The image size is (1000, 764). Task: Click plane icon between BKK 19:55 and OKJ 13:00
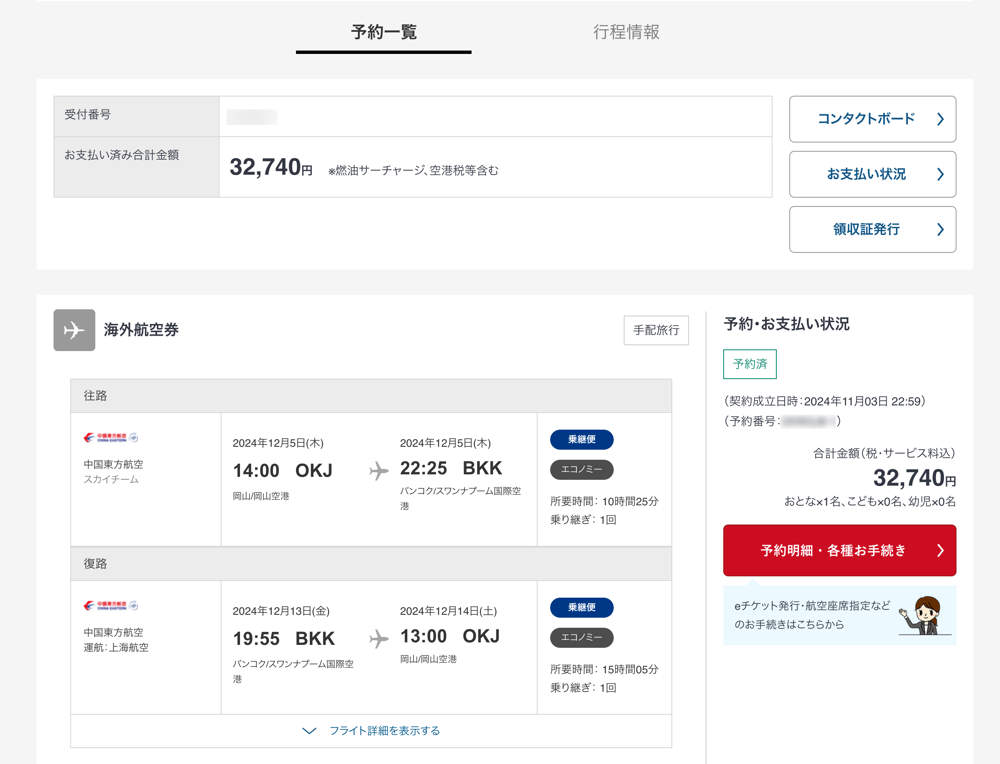(x=379, y=639)
